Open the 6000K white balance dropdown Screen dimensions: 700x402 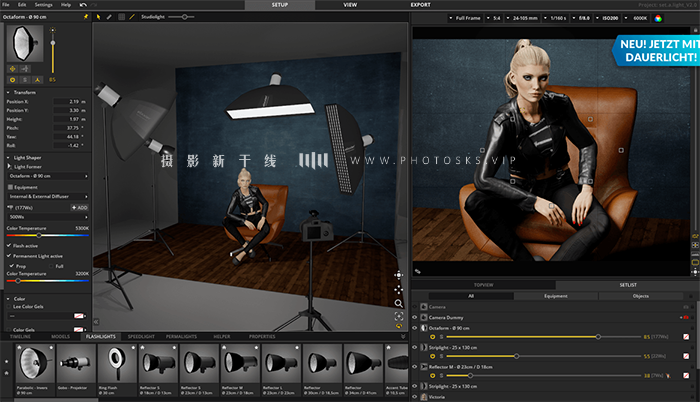point(637,18)
